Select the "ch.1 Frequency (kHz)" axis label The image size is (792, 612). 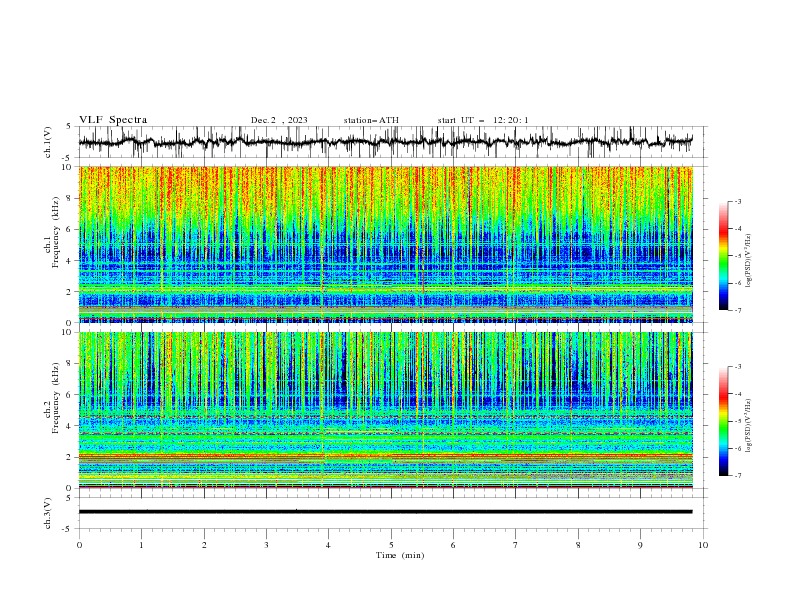[52, 230]
